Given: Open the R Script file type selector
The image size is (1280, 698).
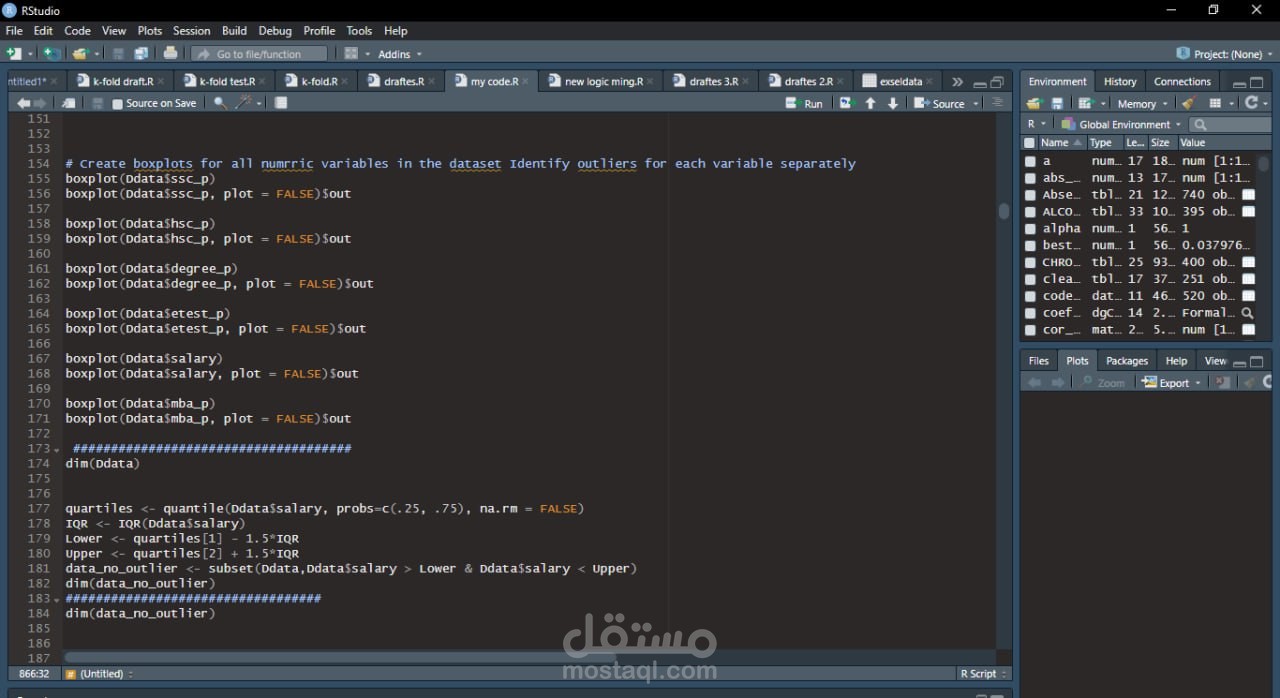Looking at the screenshot, I should click(x=984, y=674).
